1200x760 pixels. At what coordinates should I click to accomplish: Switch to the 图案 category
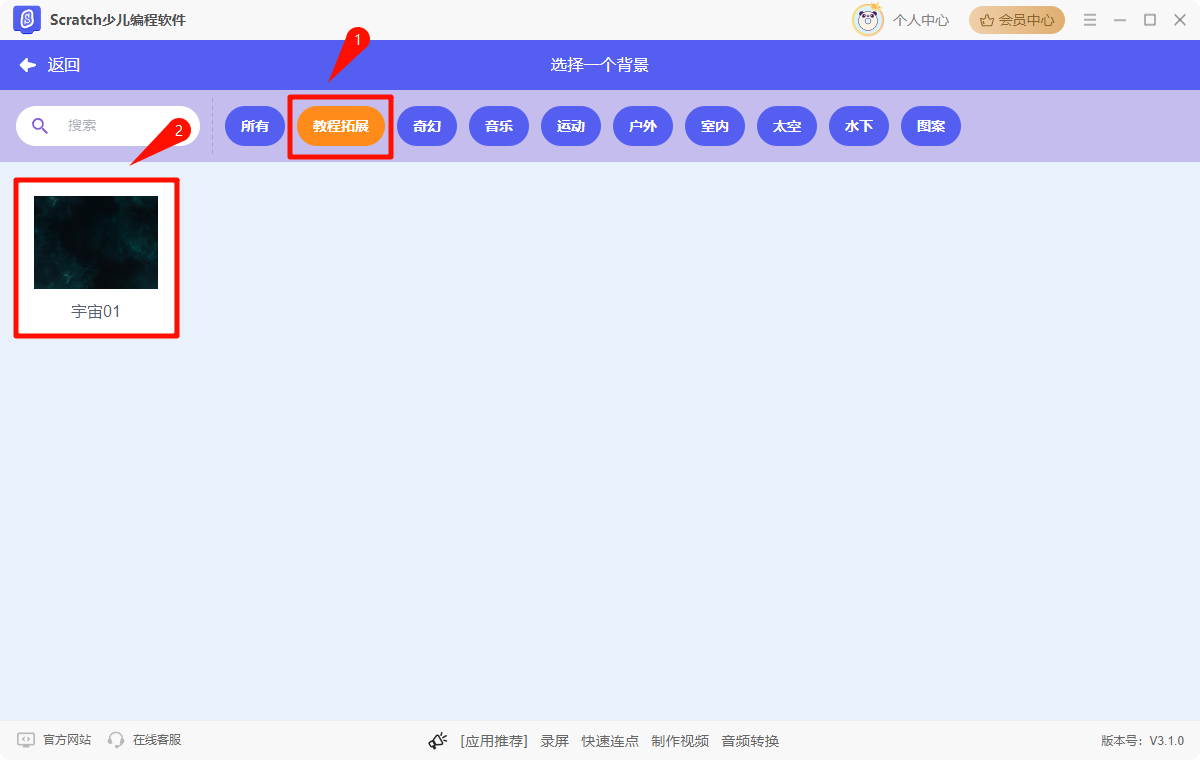(x=930, y=126)
